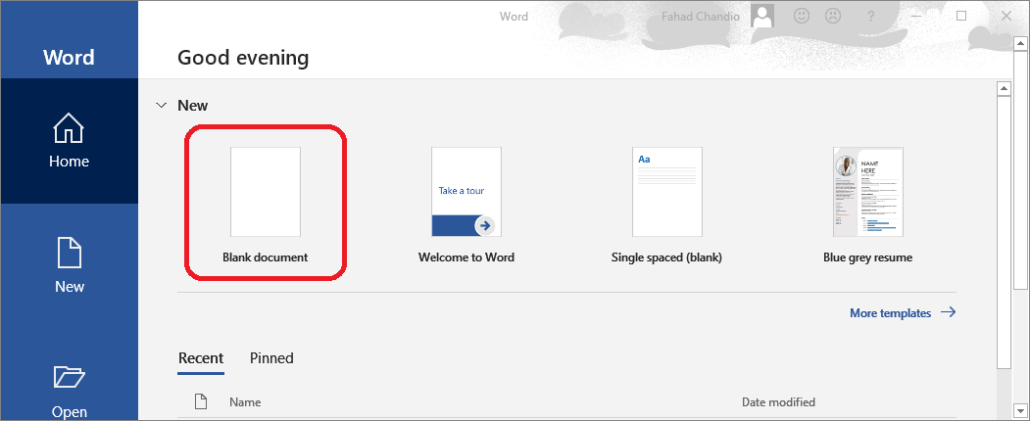
Task: Open the Home page in sidebar
Action: point(69,141)
